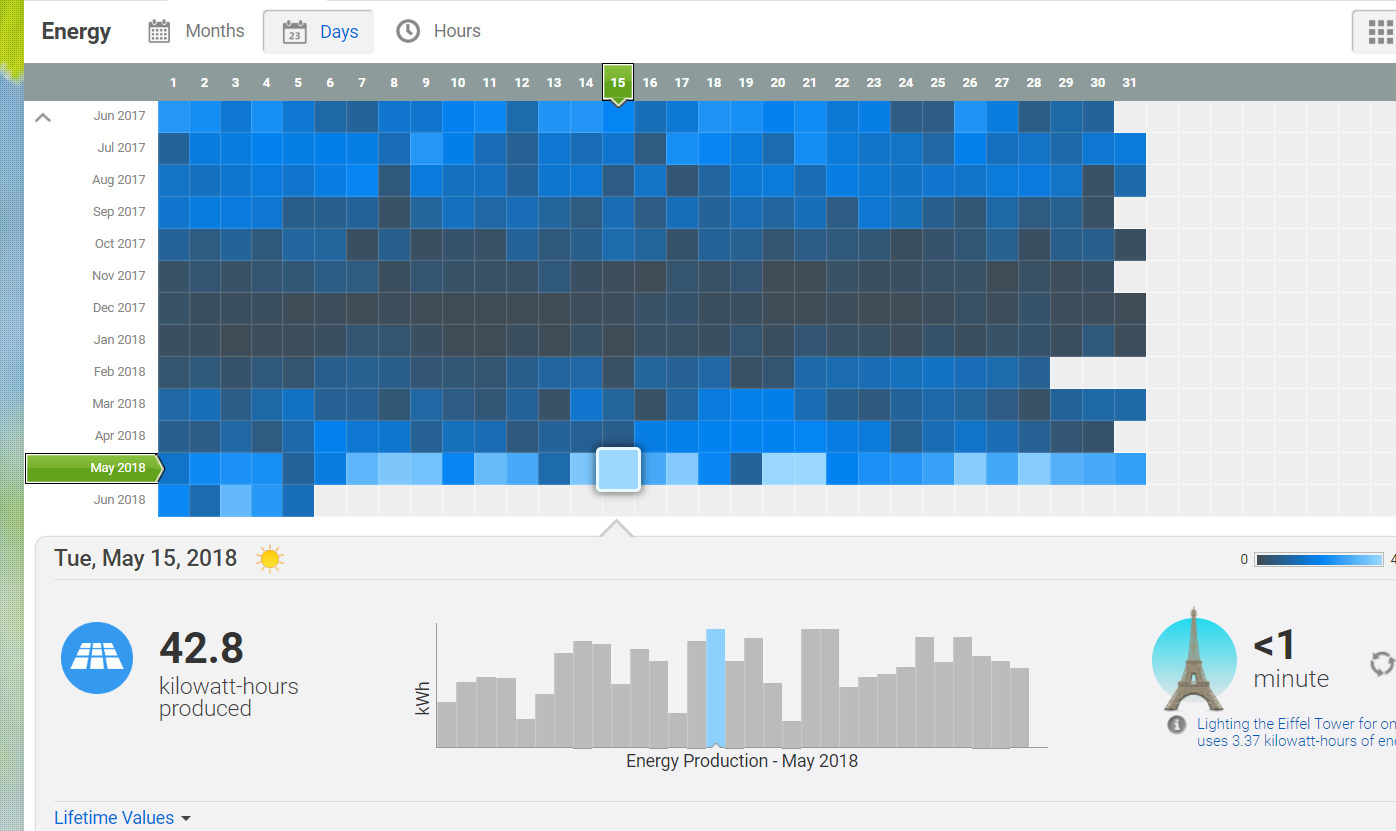The image size is (1396, 831).
Task: Click the first bar in the production chart
Action: click(446, 725)
